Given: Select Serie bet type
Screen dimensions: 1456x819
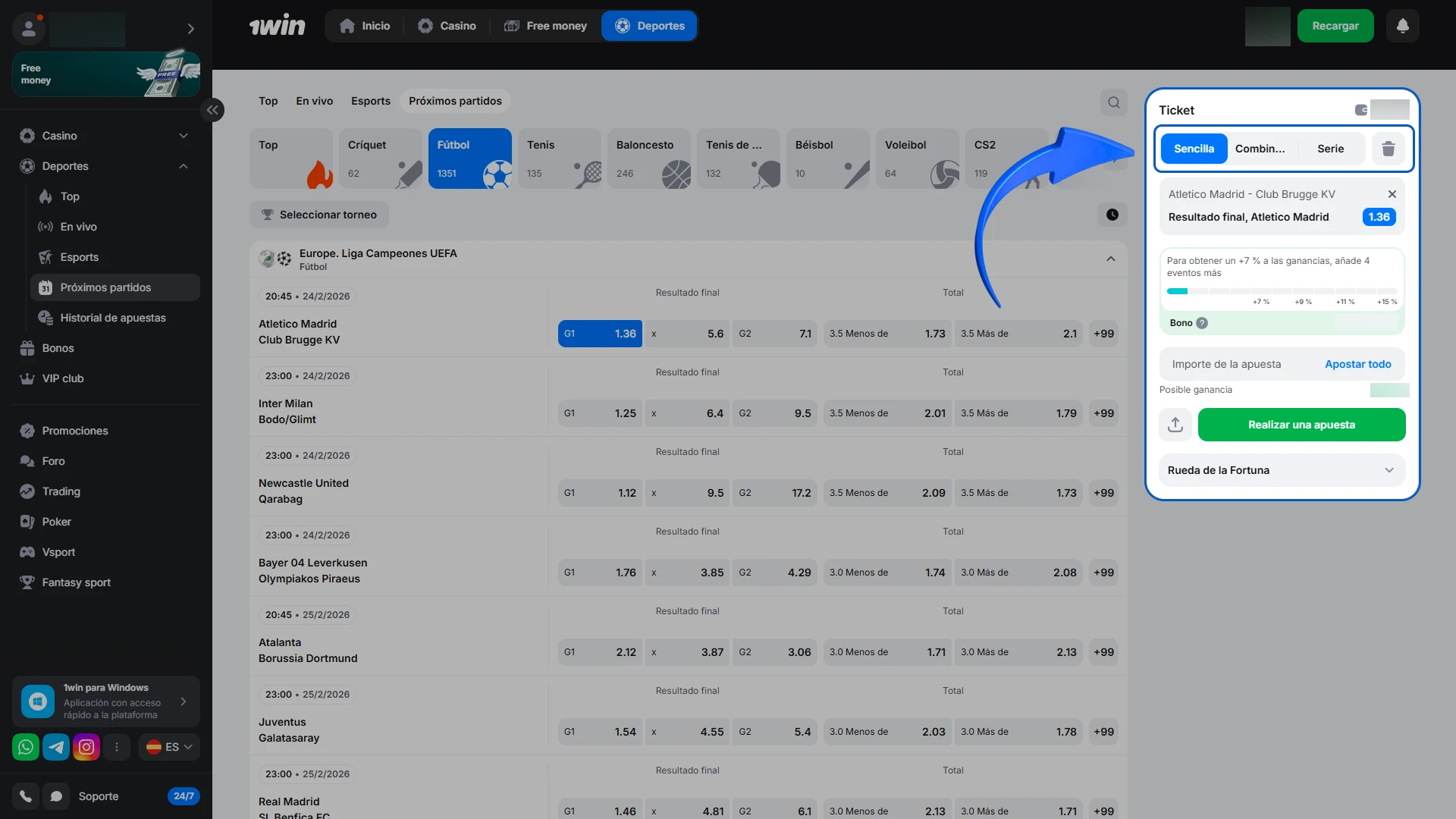Looking at the screenshot, I should tap(1330, 149).
